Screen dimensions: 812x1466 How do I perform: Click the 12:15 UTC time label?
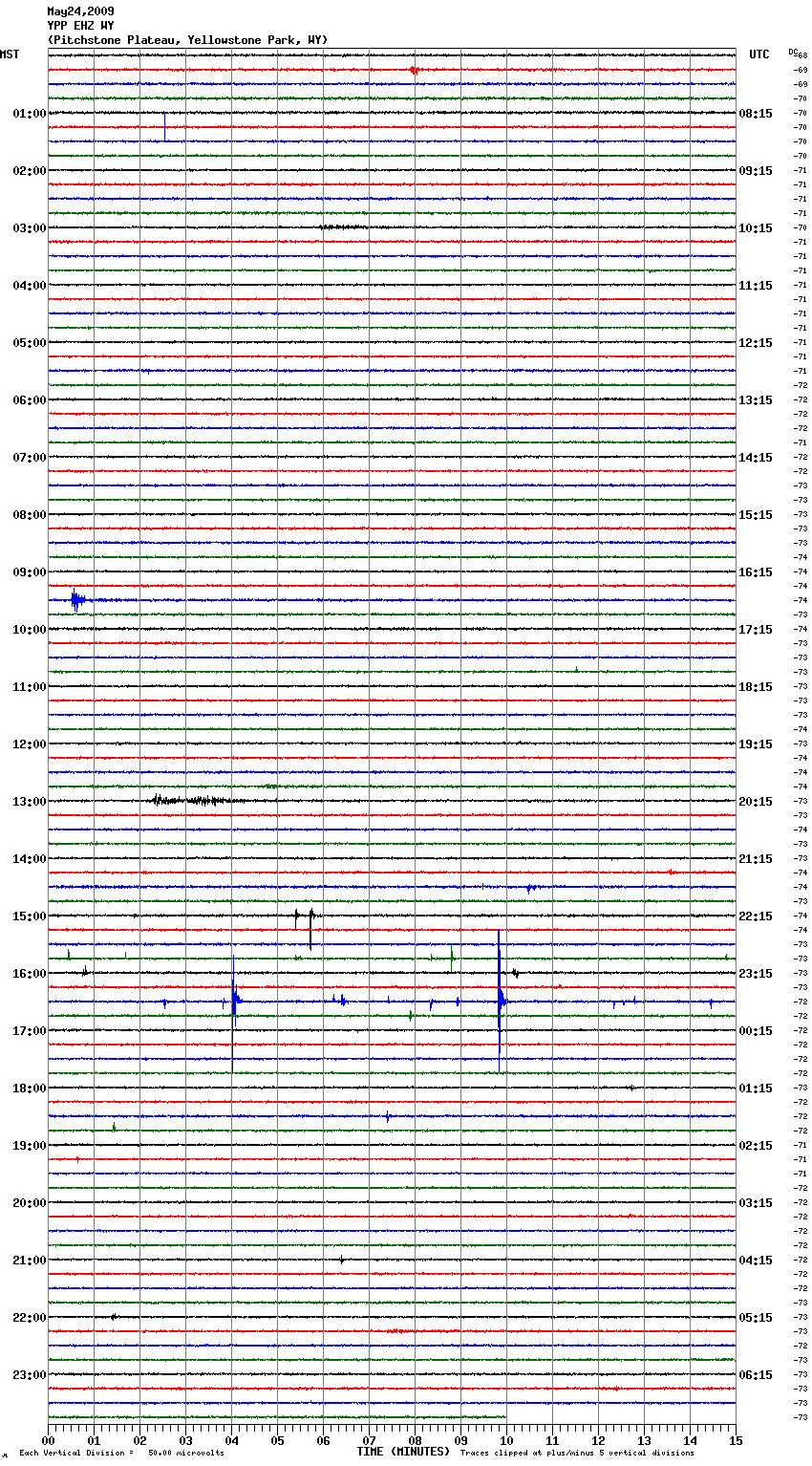tap(756, 343)
